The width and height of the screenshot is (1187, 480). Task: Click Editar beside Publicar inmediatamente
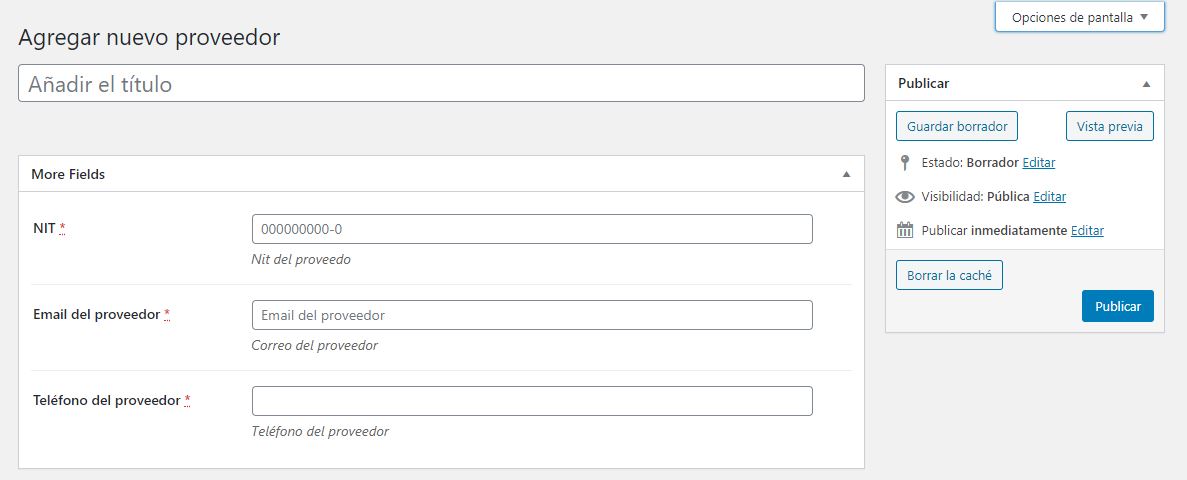pyautogui.click(x=1087, y=231)
